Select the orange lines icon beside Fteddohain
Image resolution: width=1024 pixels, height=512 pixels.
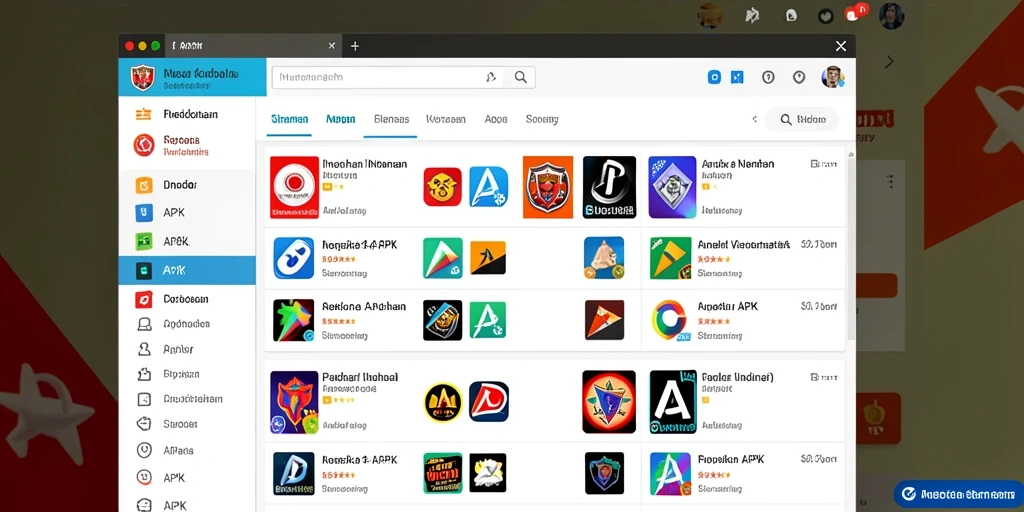click(x=143, y=114)
